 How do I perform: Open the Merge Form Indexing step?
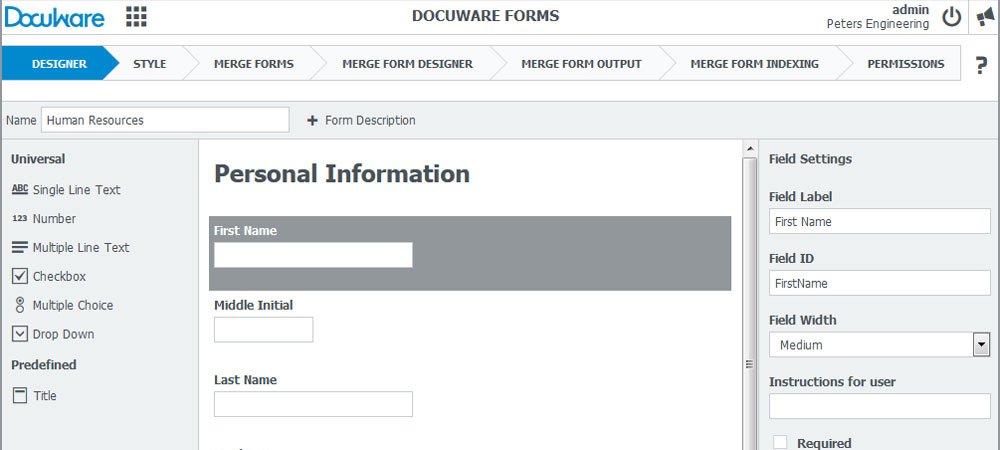click(x=754, y=64)
